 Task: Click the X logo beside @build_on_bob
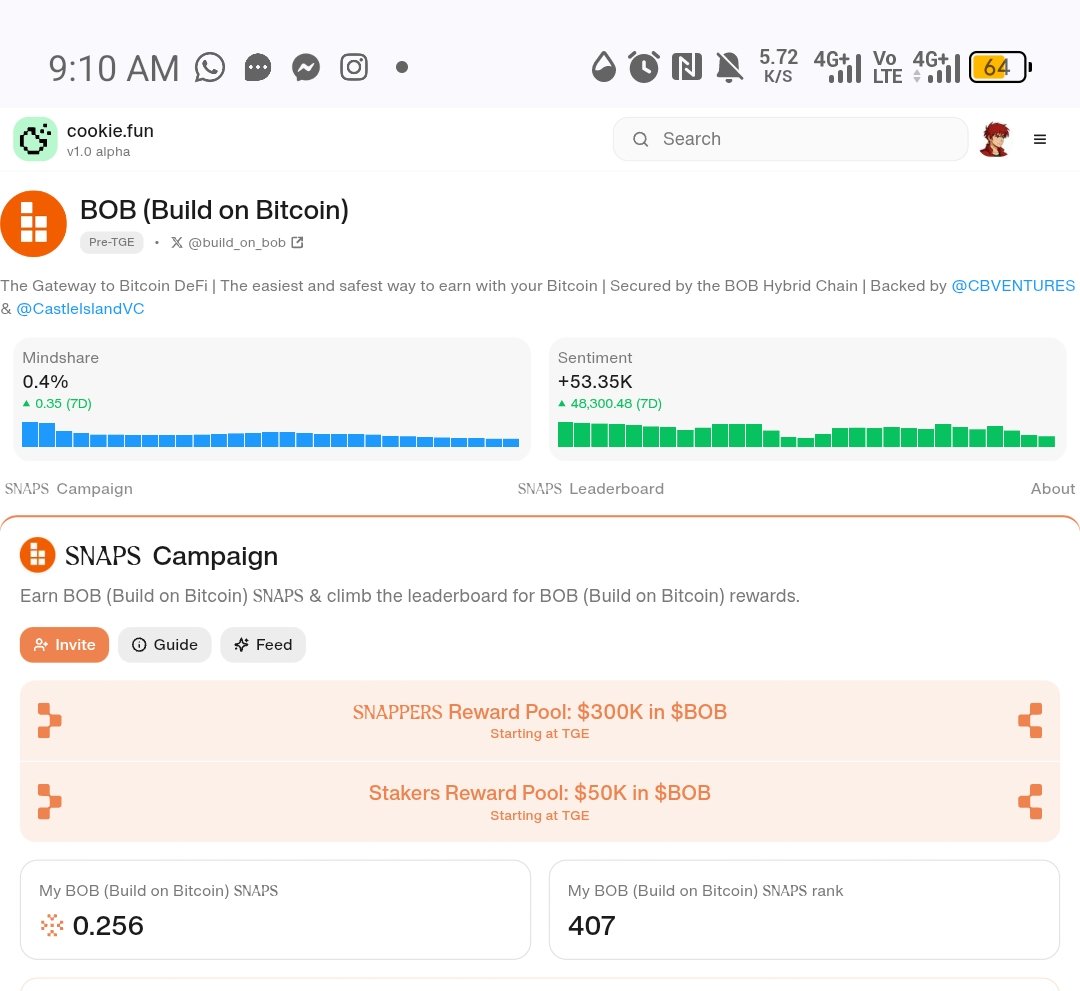point(177,242)
